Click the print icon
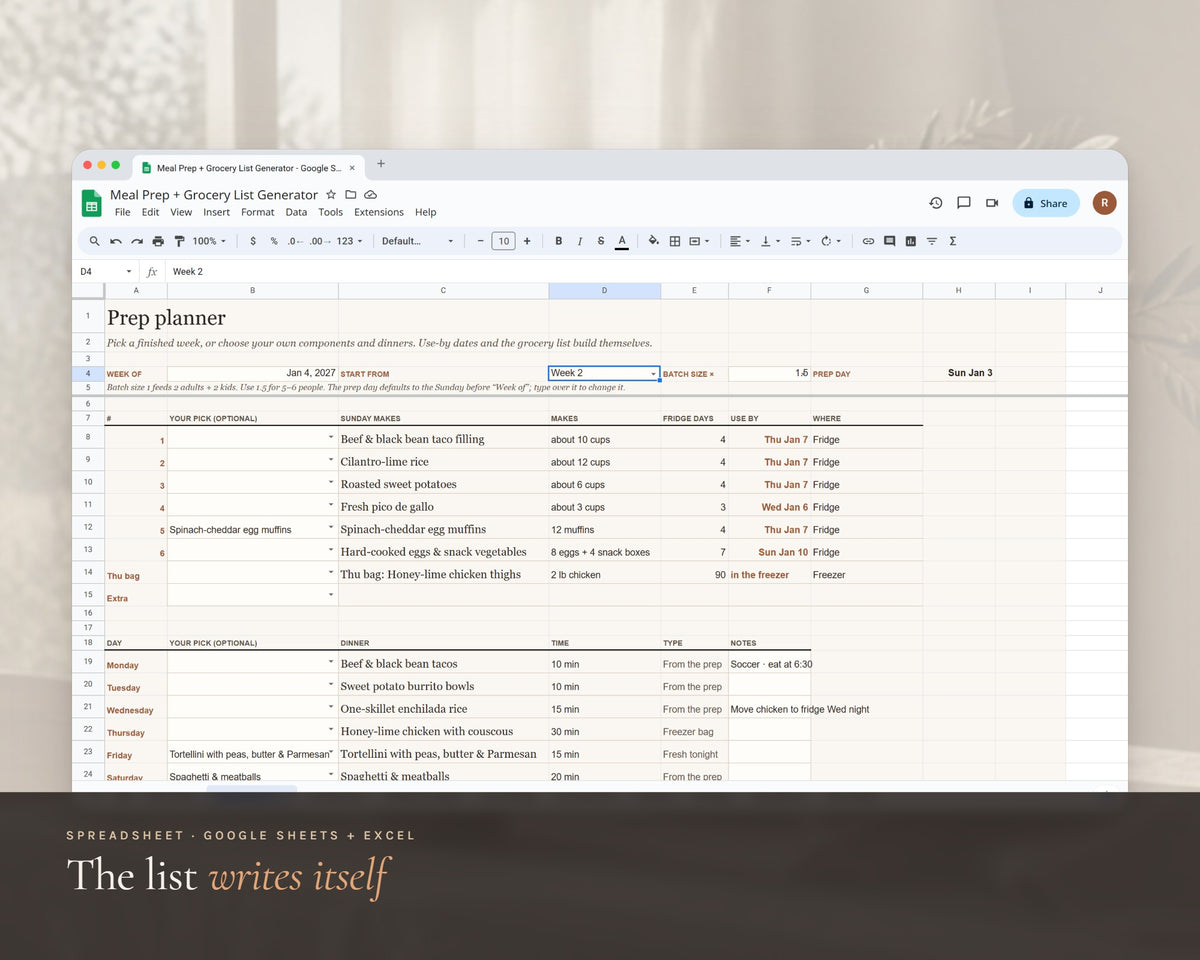The image size is (1200, 960). (158, 241)
